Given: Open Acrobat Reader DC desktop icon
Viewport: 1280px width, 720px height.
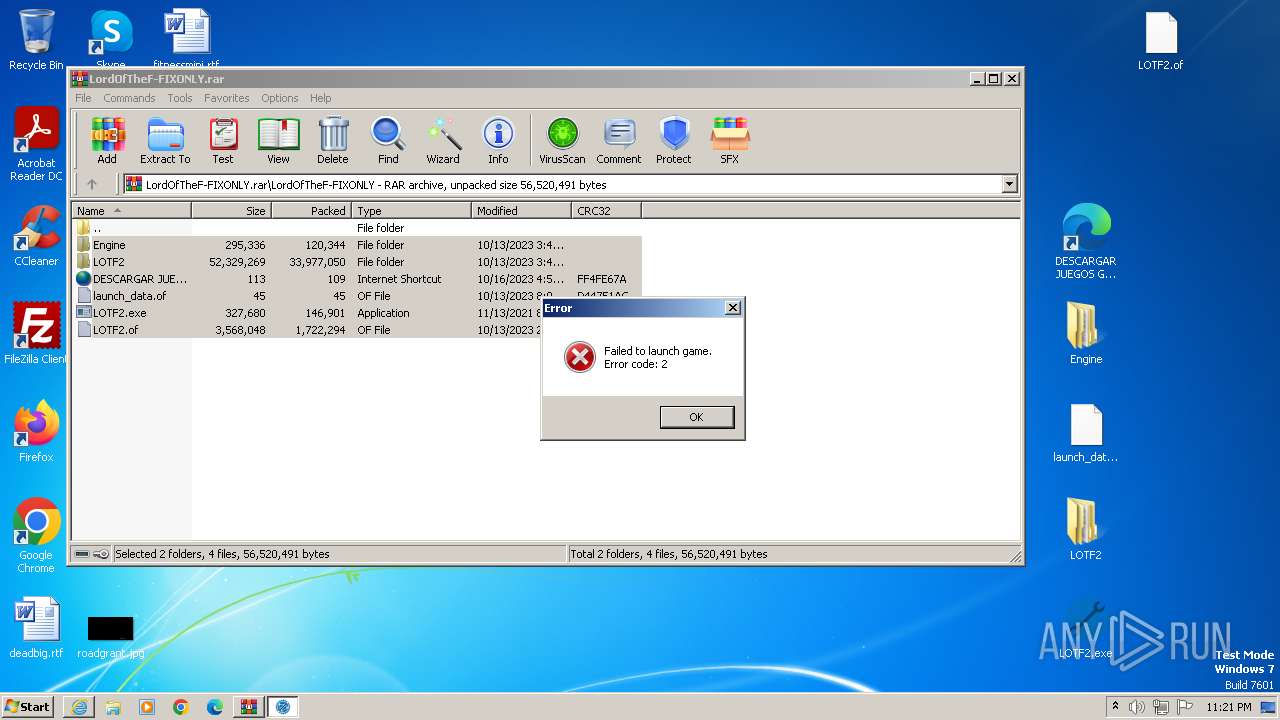Looking at the screenshot, I should click(36, 145).
